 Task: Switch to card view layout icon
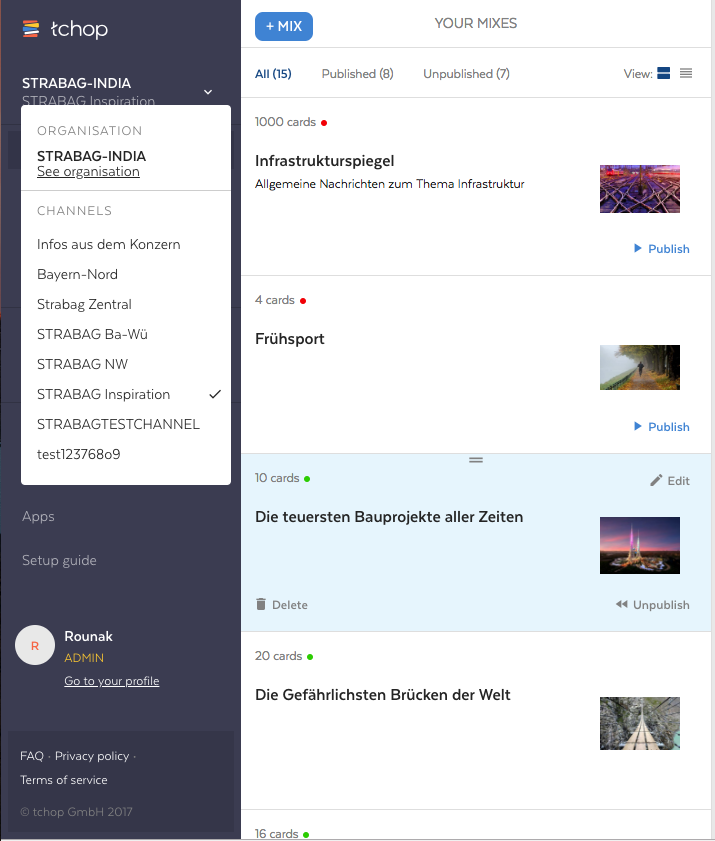[x=664, y=73]
